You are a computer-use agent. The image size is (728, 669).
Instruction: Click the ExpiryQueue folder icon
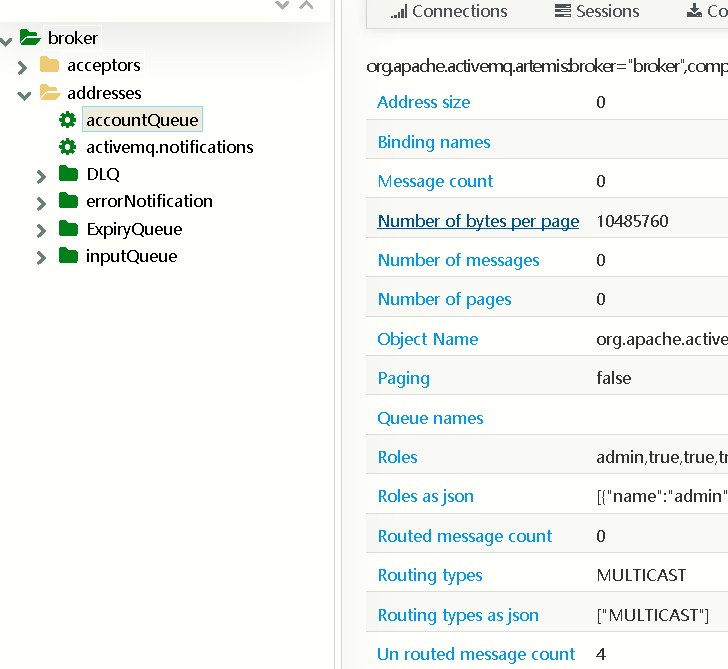point(68,229)
